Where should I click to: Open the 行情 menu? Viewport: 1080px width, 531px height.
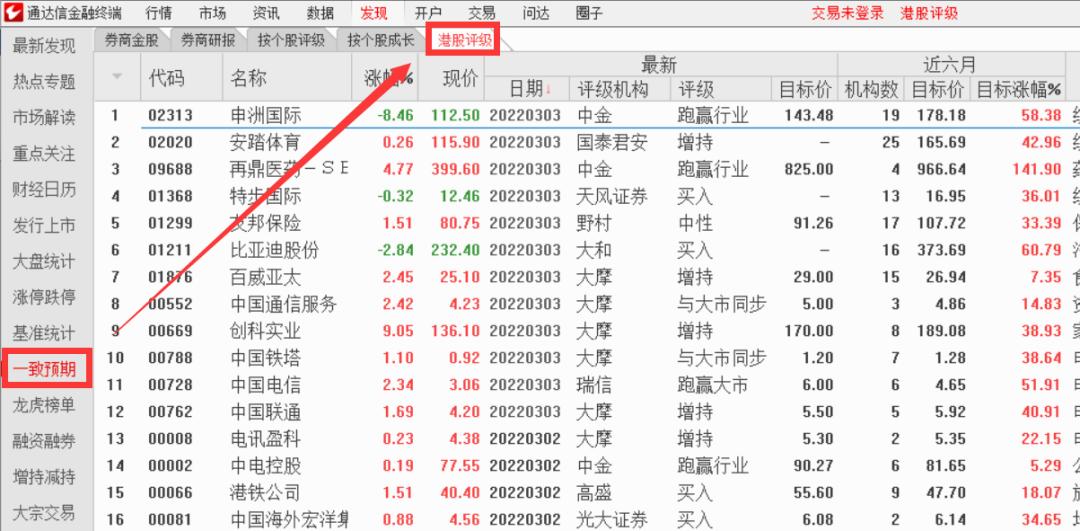tap(159, 13)
